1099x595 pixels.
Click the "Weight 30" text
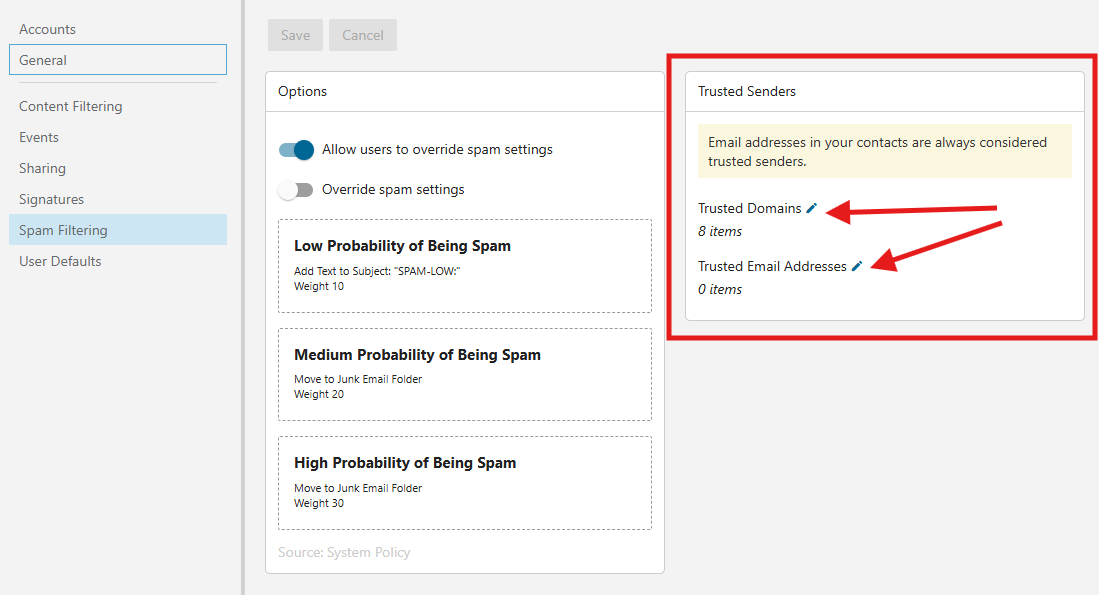point(319,503)
